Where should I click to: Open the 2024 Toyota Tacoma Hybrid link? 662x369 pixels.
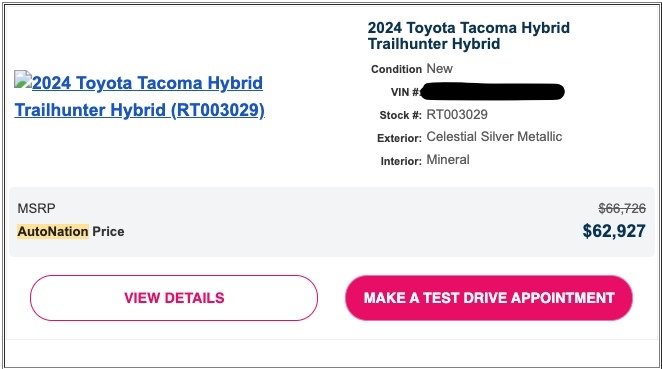pos(147,83)
